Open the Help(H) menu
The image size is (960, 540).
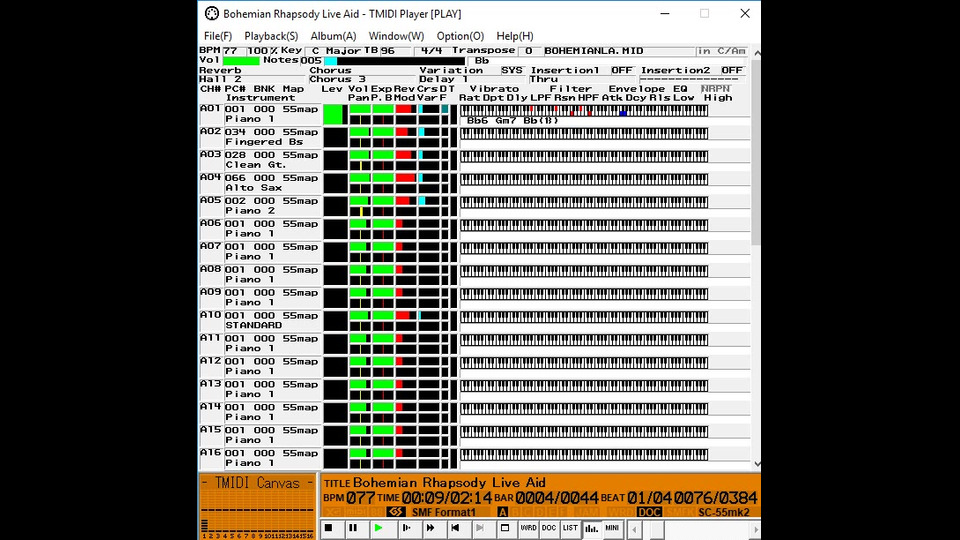tap(515, 36)
